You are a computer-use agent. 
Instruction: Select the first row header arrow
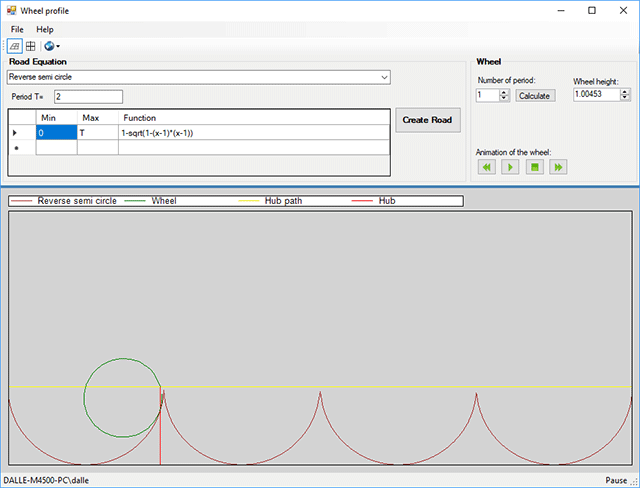(22, 133)
